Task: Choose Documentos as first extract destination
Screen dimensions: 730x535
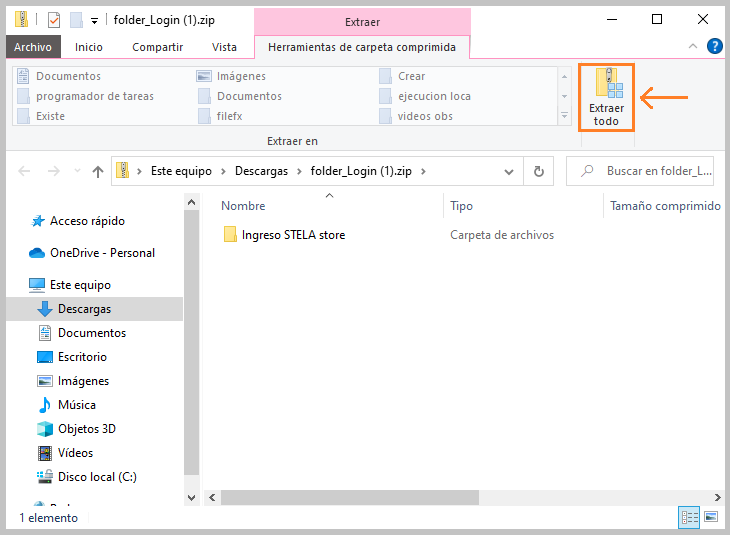Action: click(x=59, y=76)
